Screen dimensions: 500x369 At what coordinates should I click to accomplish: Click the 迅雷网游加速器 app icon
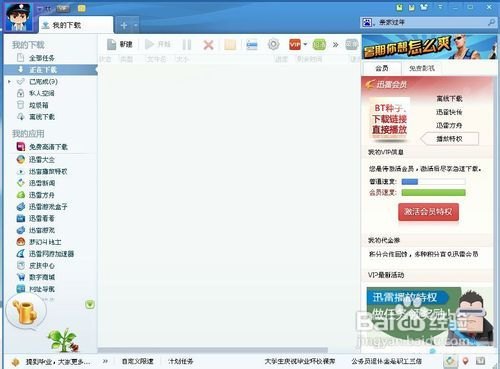coord(21,254)
